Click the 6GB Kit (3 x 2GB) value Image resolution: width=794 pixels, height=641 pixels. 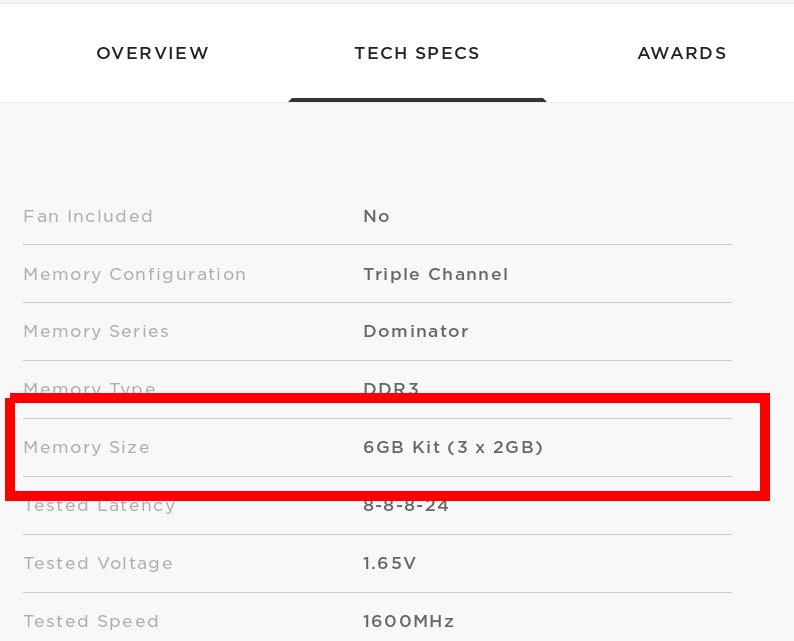point(453,448)
